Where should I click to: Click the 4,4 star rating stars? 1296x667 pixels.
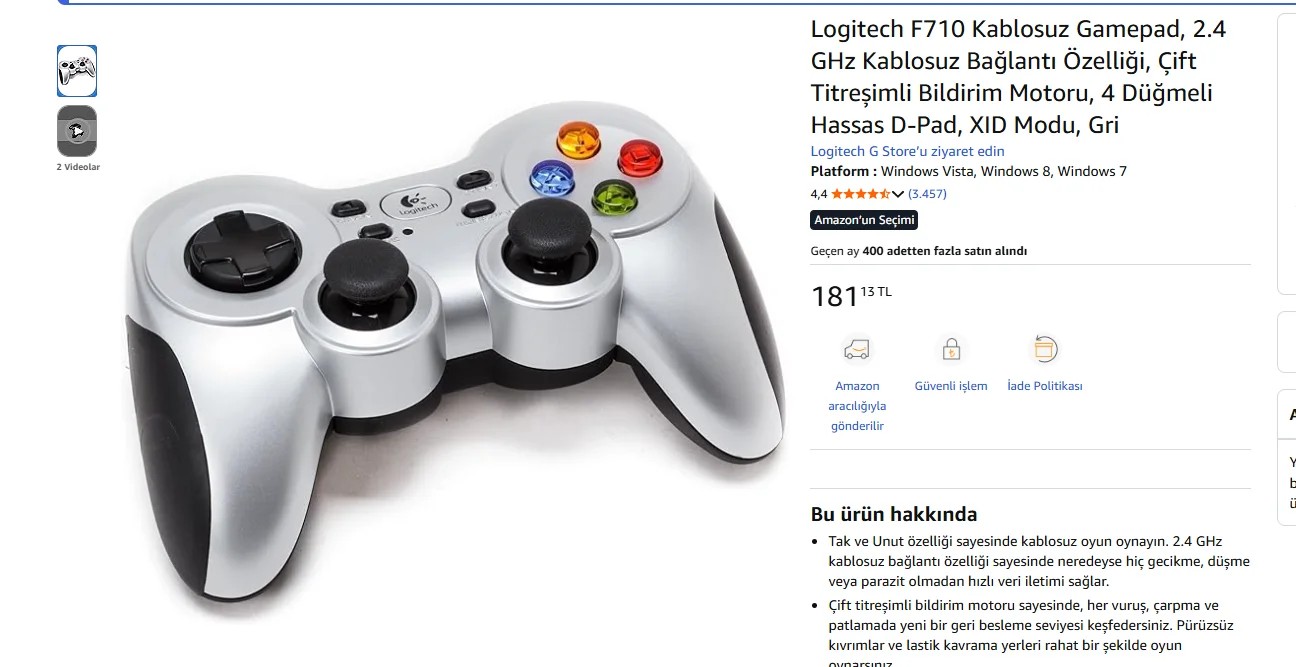coord(860,194)
